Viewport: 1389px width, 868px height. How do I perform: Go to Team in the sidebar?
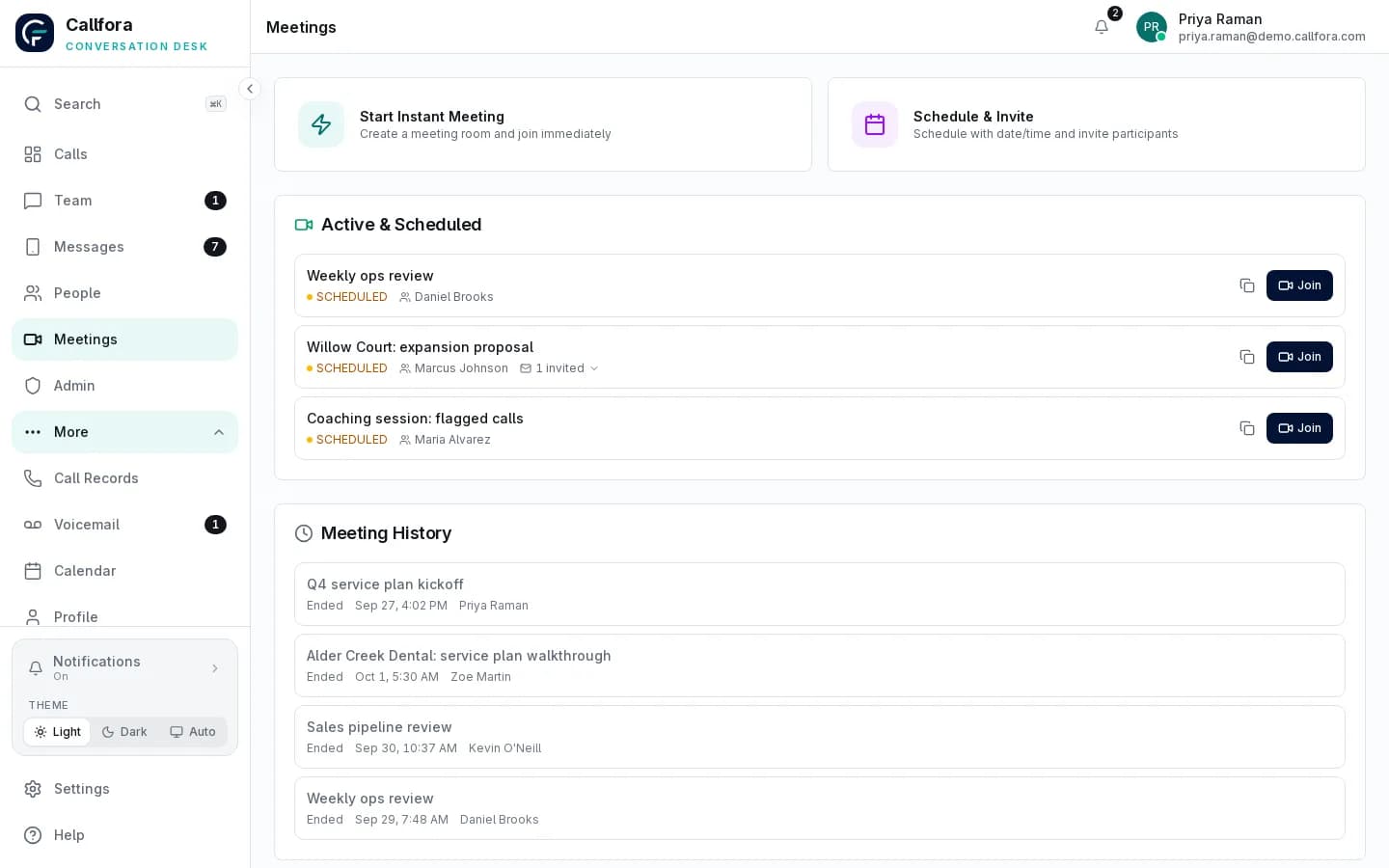[x=124, y=201]
